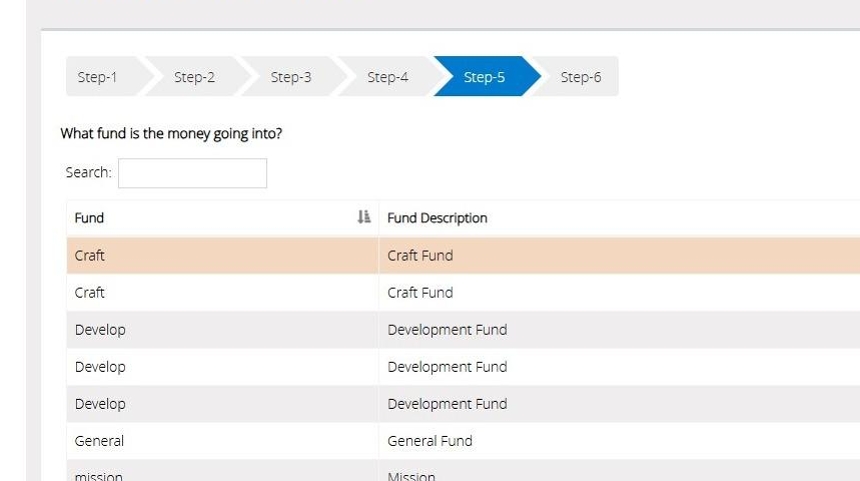This screenshot has height=481, width=860.
Task: Open Step-3 of the process
Action: [291, 77]
